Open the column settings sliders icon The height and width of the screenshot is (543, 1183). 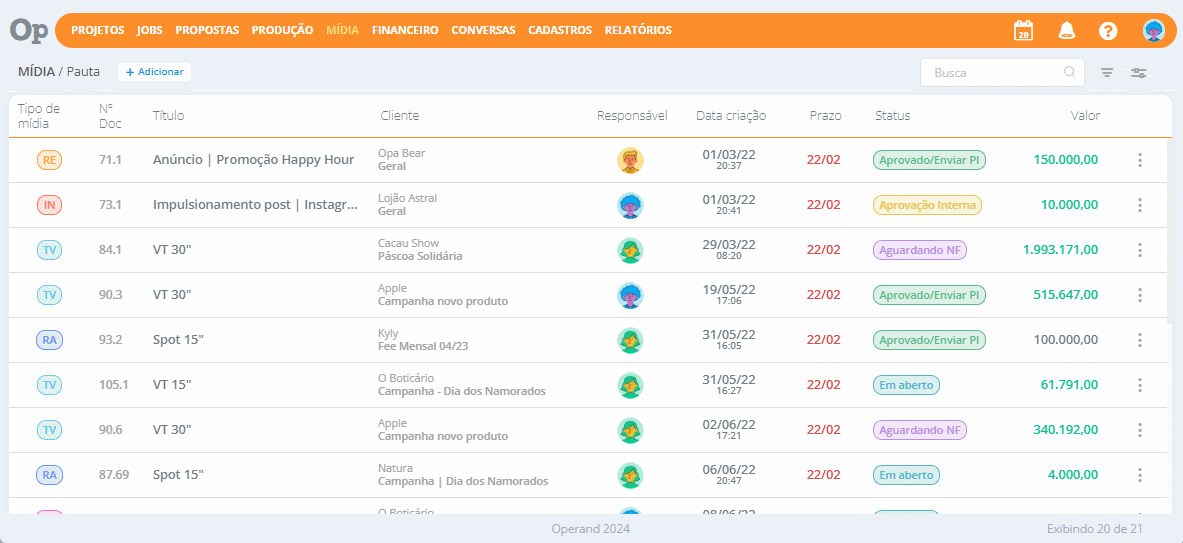(x=1138, y=72)
